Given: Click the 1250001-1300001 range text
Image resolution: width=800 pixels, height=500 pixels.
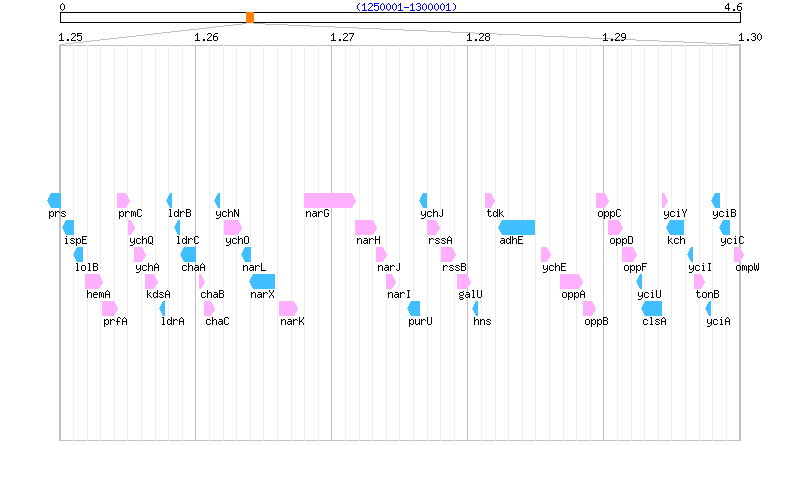Looking at the screenshot, I should [406, 7].
